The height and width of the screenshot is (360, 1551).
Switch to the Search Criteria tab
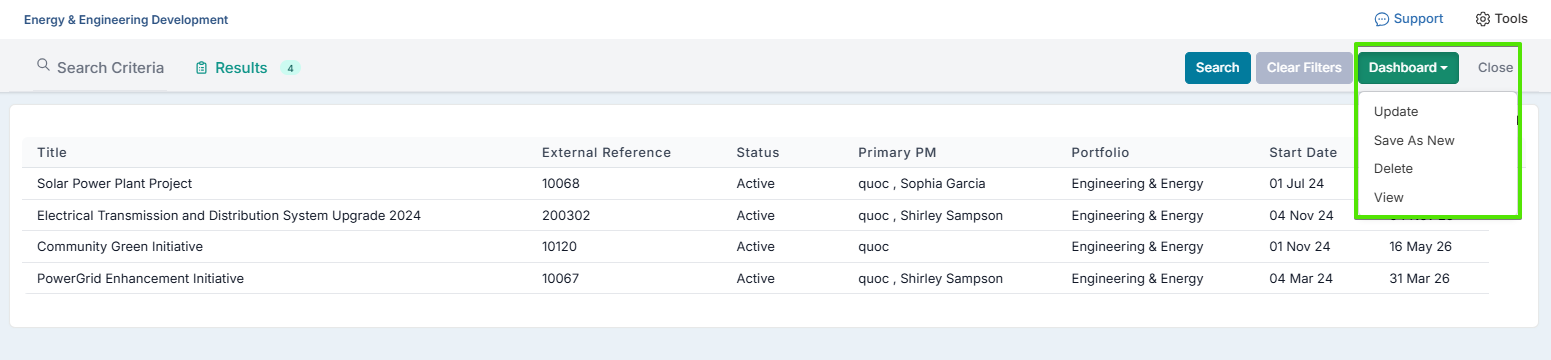point(99,68)
